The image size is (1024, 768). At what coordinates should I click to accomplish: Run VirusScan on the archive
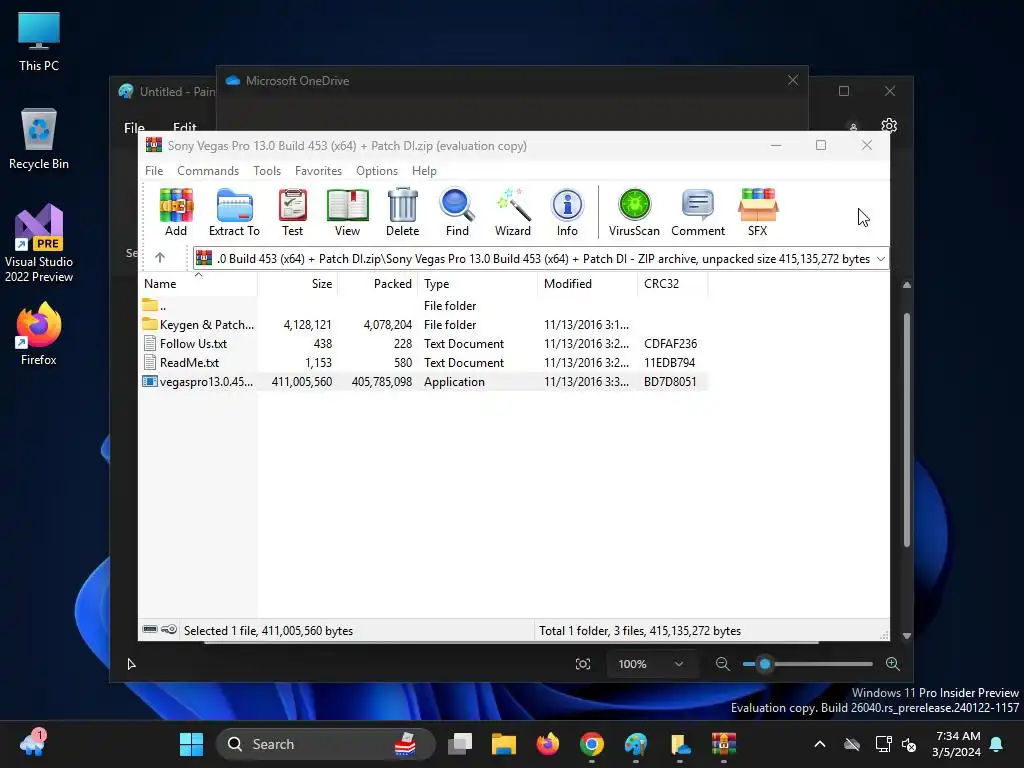tap(634, 212)
